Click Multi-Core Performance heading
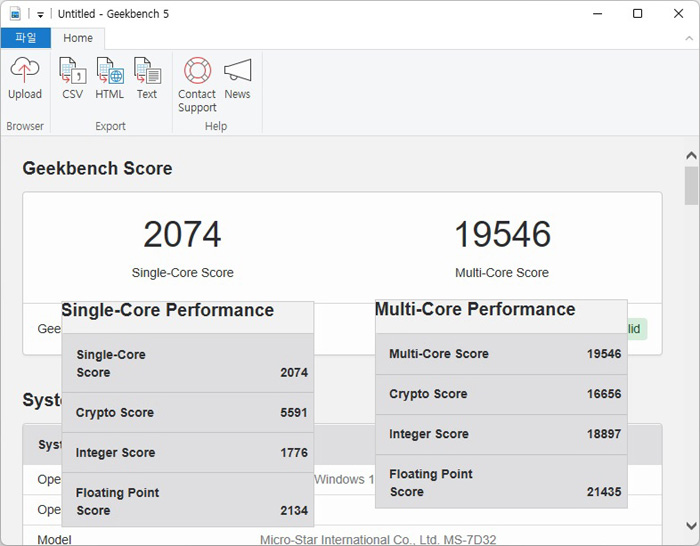The width and height of the screenshot is (700, 546). [475, 309]
